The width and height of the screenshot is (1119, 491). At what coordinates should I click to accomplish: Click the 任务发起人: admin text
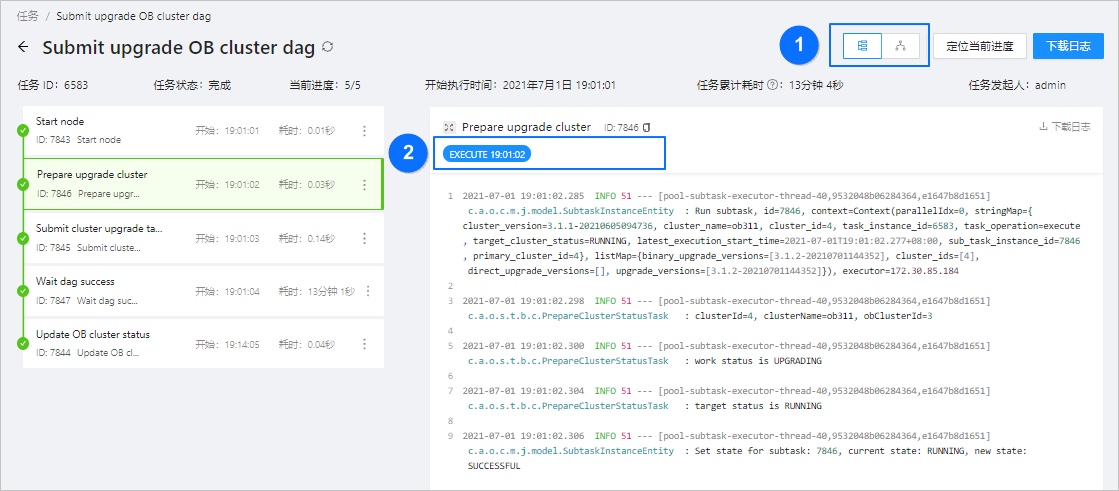pos(1017,85)
